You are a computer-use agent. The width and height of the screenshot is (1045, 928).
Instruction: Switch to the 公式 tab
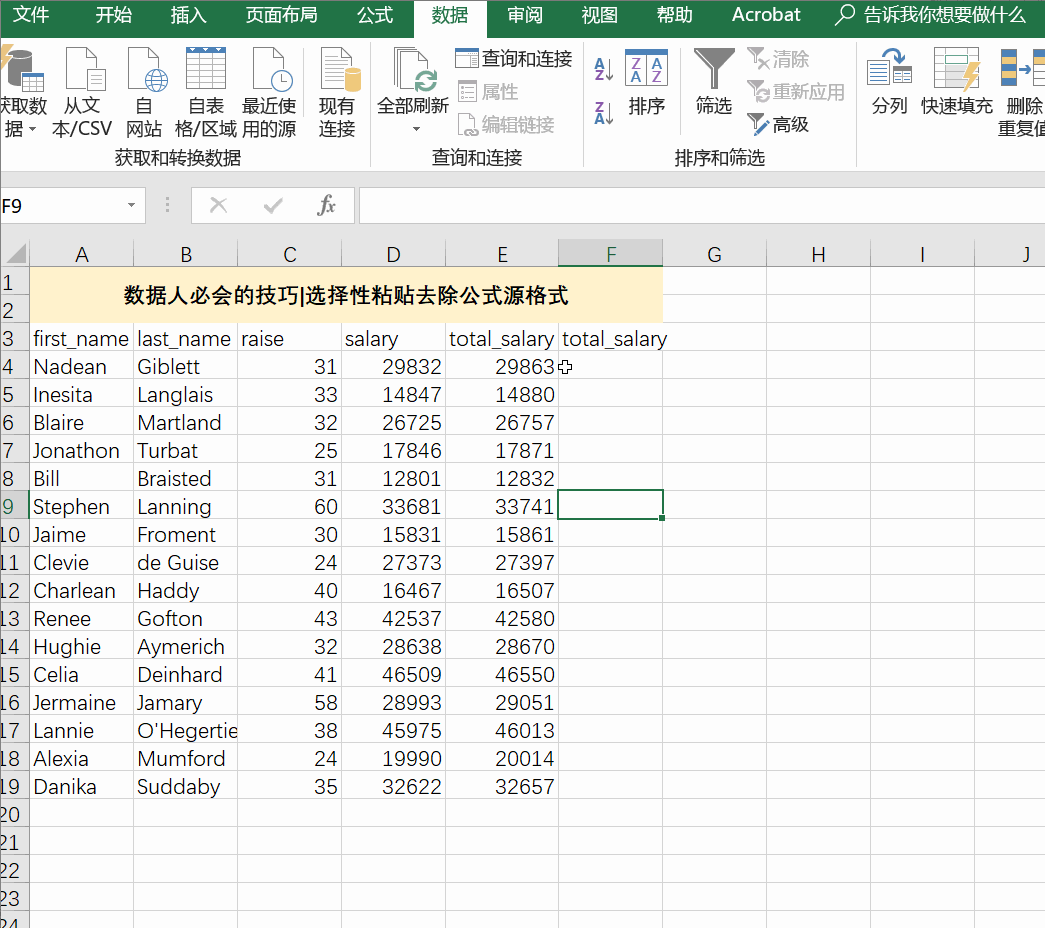[375, 15]
